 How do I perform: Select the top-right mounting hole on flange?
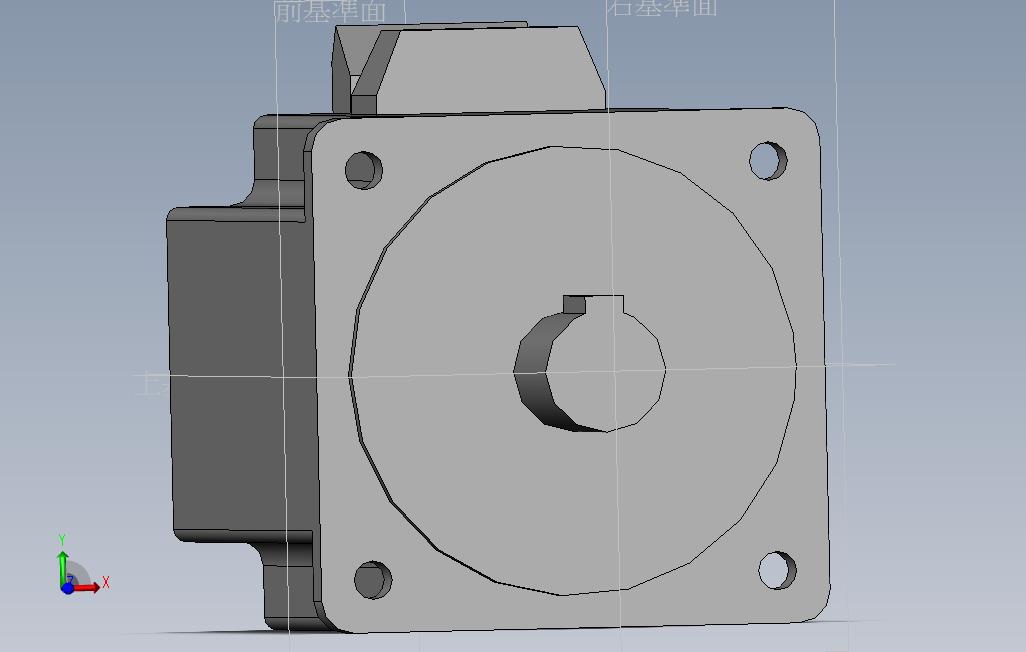(768, 160)
